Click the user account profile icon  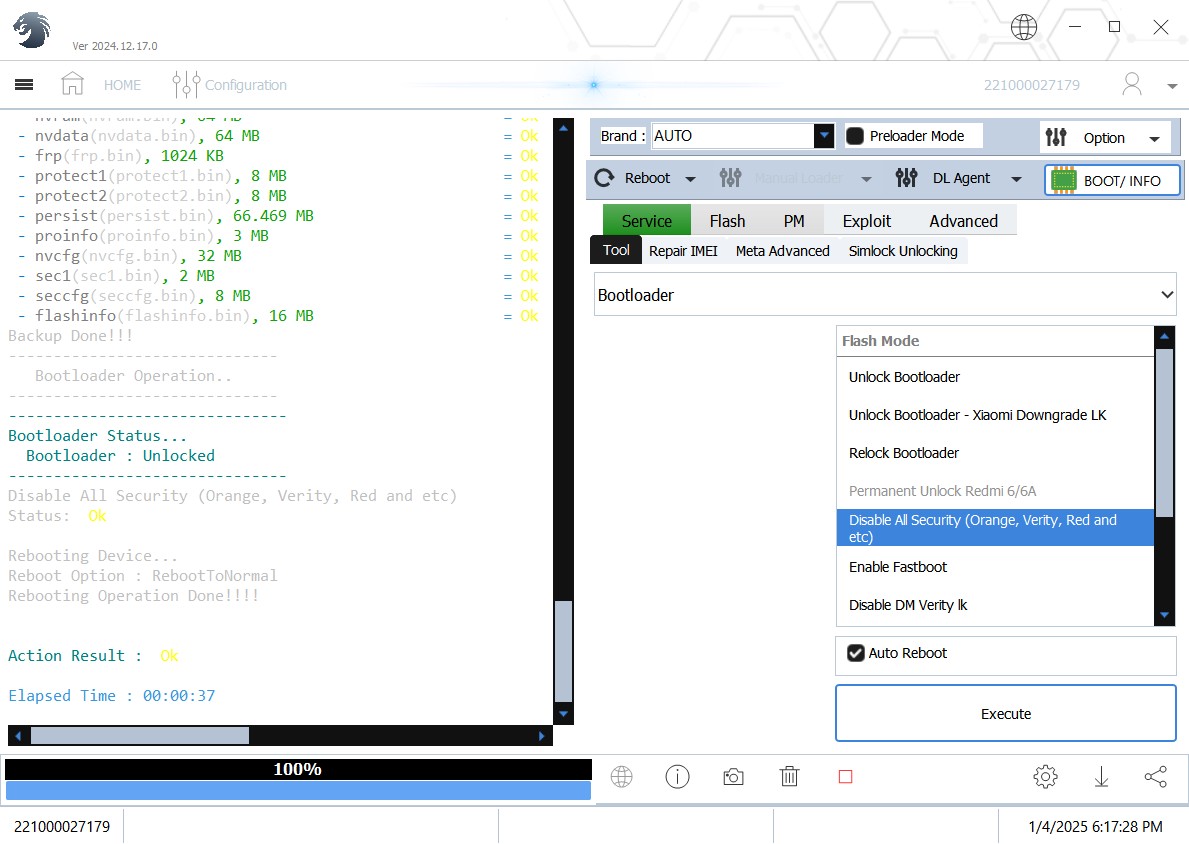[x=1132, y=84]
